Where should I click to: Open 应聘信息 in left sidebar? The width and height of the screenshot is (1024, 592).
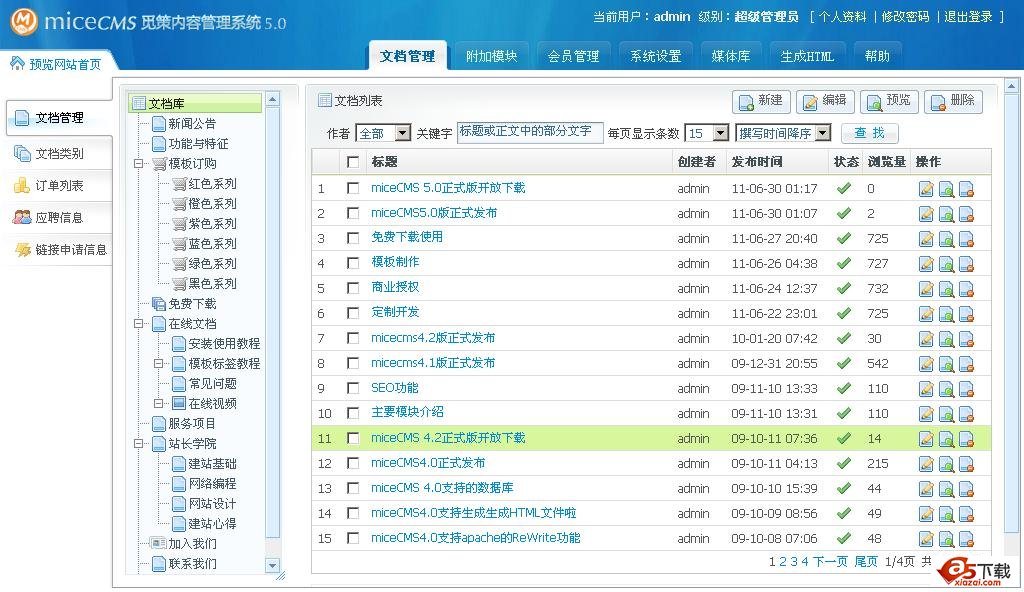click(59, 218)
